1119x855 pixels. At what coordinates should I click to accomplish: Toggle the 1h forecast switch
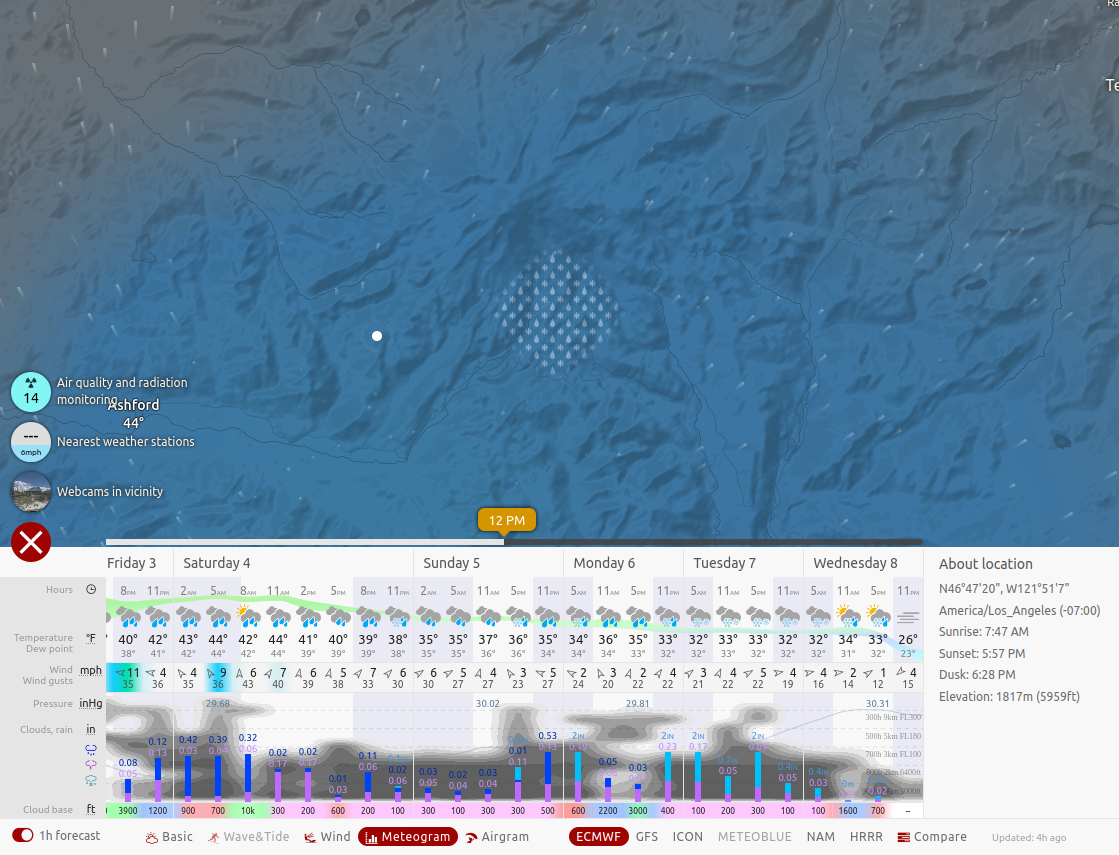23,836
